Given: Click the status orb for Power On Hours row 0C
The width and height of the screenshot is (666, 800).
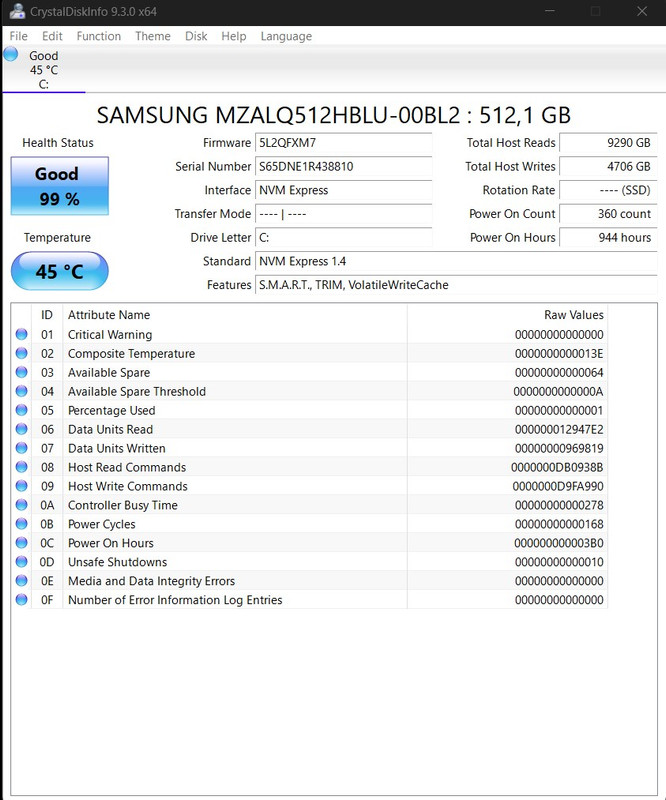Looking at the screenshot, I should pyautogui.click(x=21, y=542).
